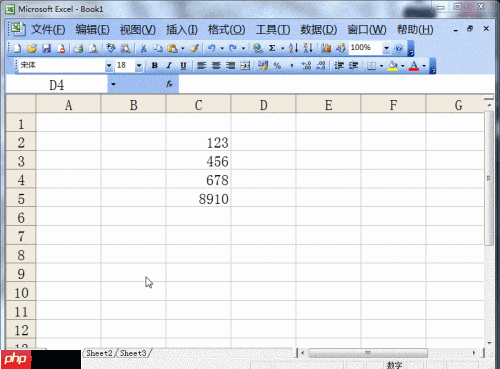Toggle Italic formatting
The height and width of the screenshot is (369, 500).
(x=169, y=66)
